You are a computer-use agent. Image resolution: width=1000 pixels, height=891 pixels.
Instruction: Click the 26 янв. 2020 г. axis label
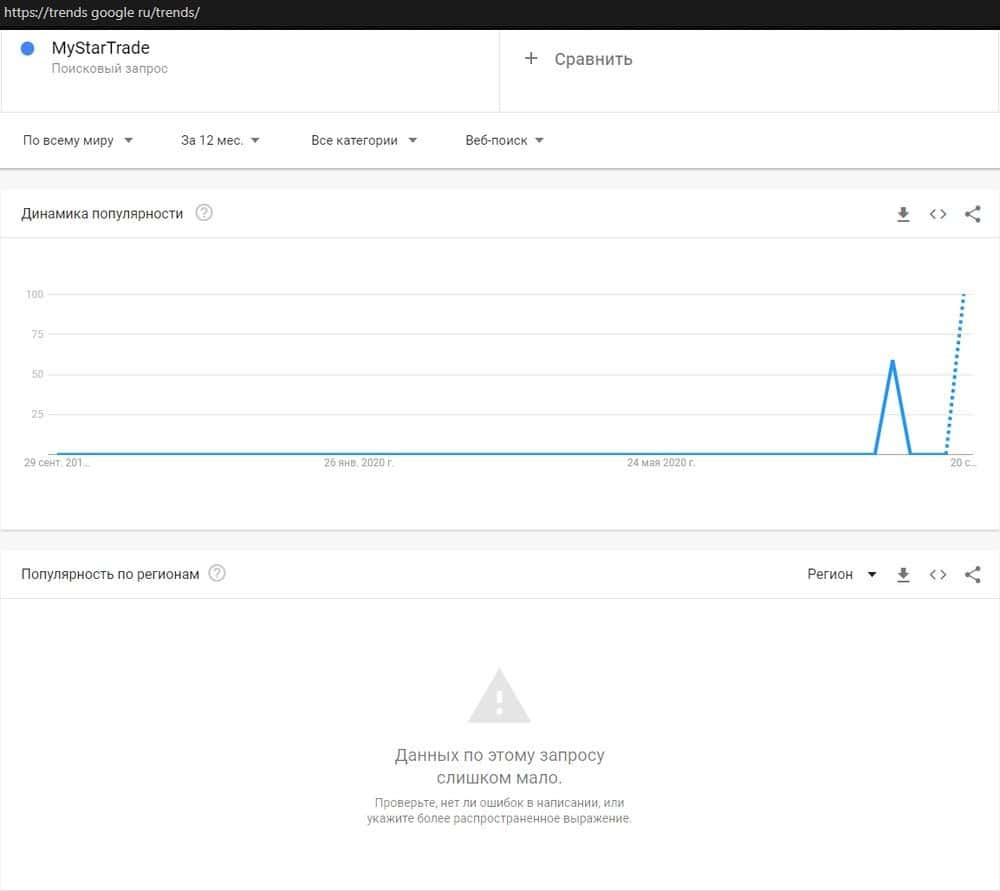pyautogui.click(x=358, y=462)
